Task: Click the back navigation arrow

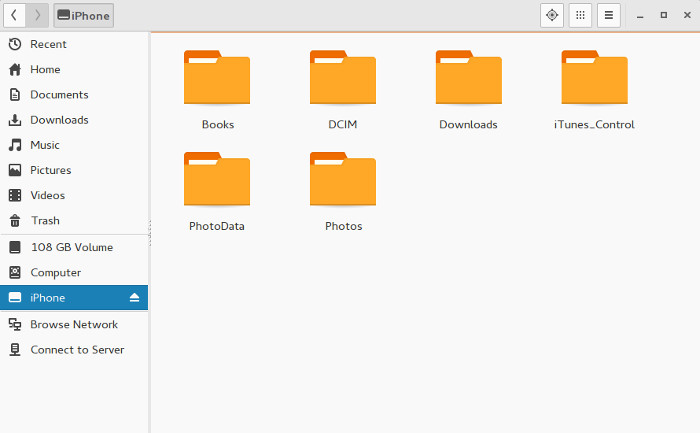Action: coord(14,15)
